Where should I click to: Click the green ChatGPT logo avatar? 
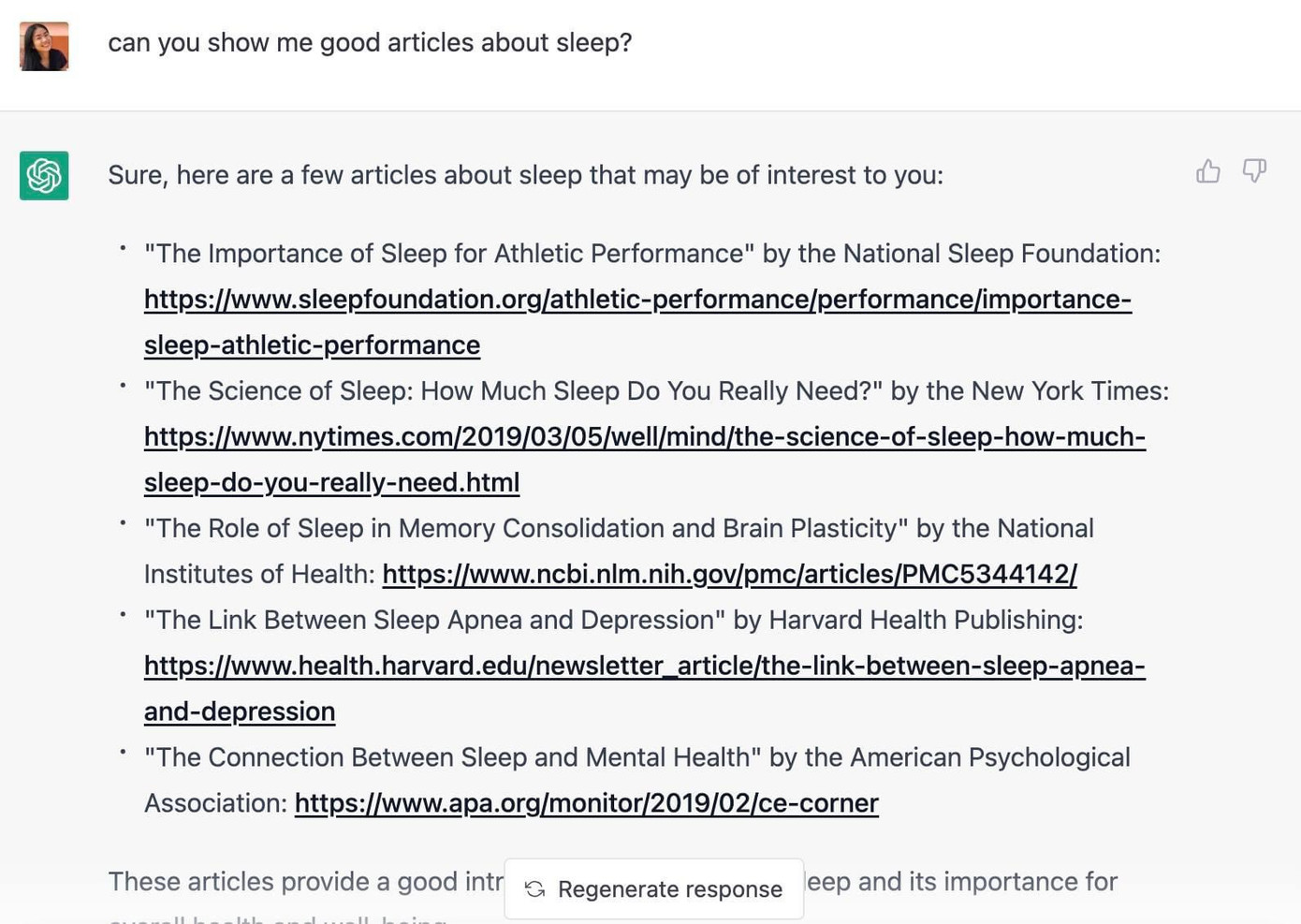[44, 175]
